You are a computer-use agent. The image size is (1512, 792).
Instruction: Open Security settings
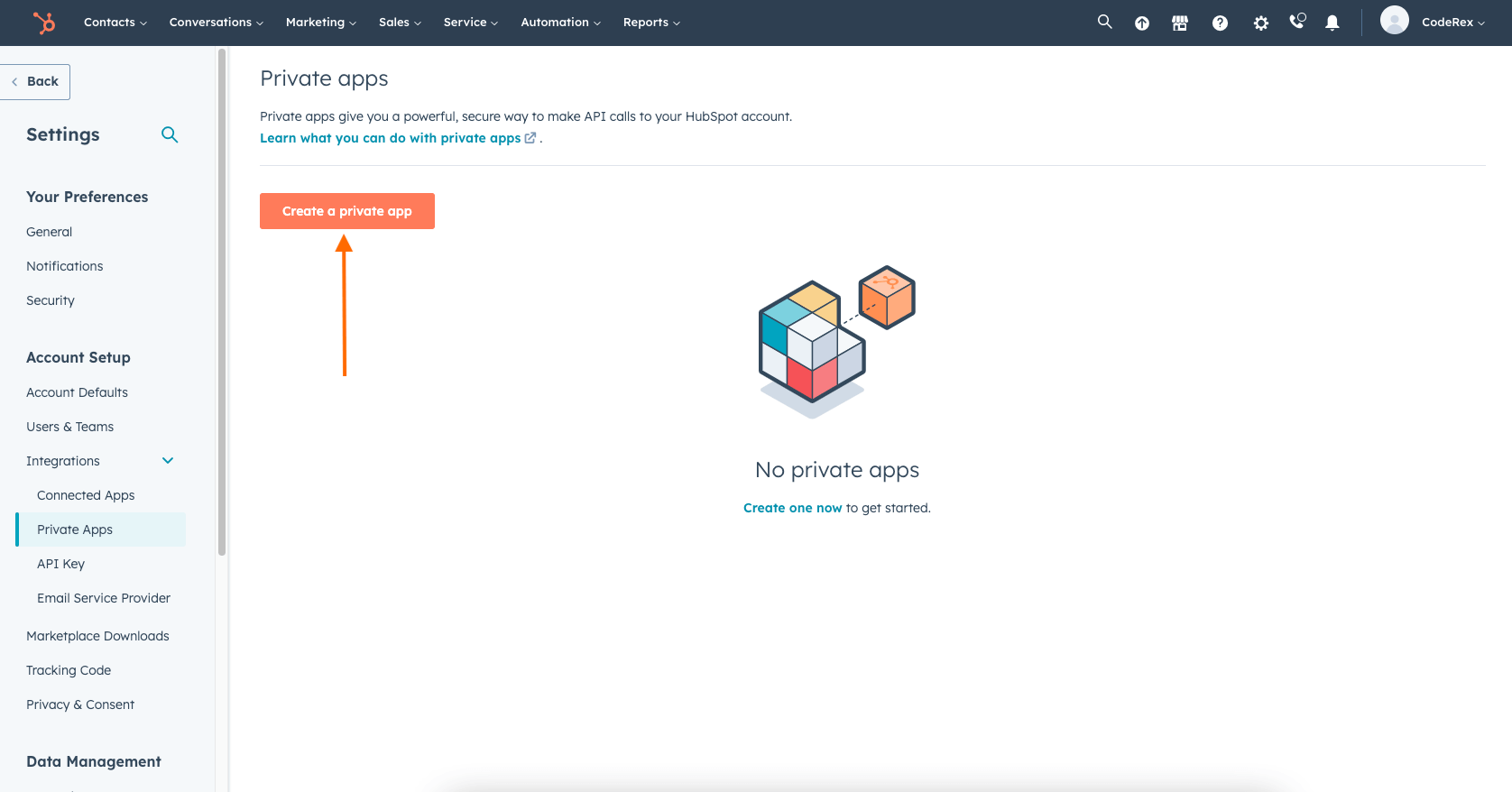(51, 300)
